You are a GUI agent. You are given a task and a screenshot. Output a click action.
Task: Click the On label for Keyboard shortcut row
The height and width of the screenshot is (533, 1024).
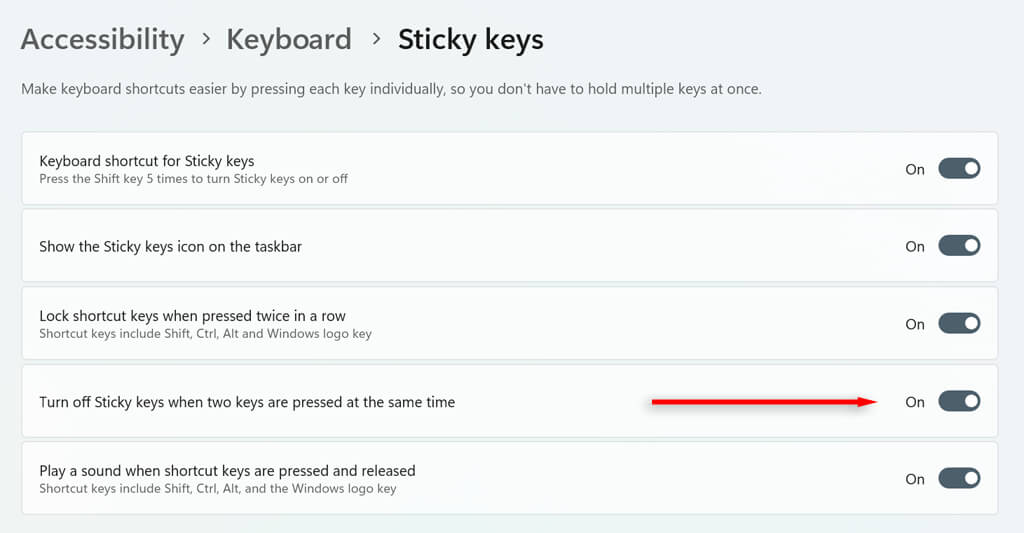pos(915,169)
